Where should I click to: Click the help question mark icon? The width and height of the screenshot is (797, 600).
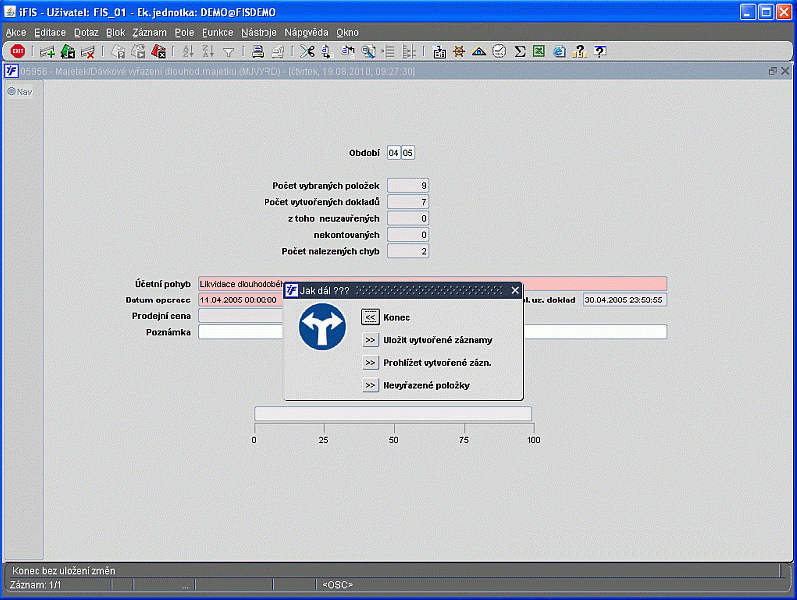coord(599,51)
